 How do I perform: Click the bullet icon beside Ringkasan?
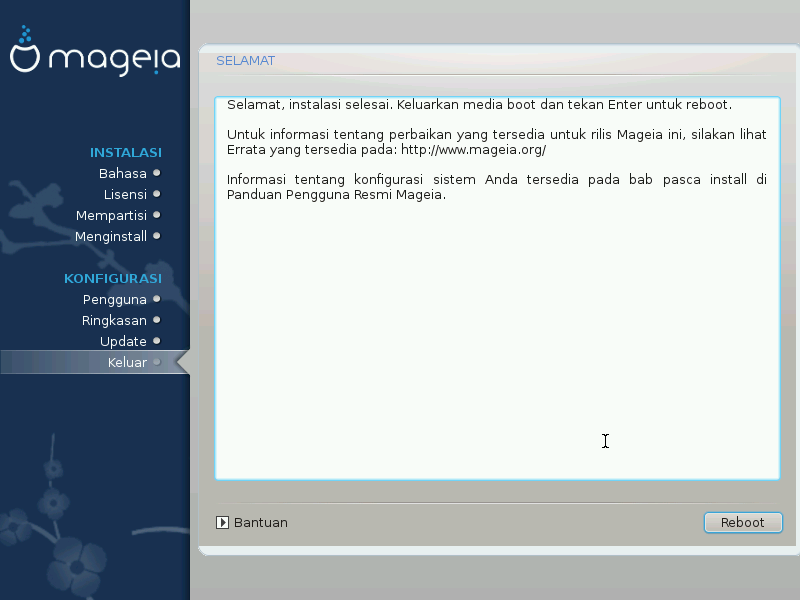click(x=157, y=320)
